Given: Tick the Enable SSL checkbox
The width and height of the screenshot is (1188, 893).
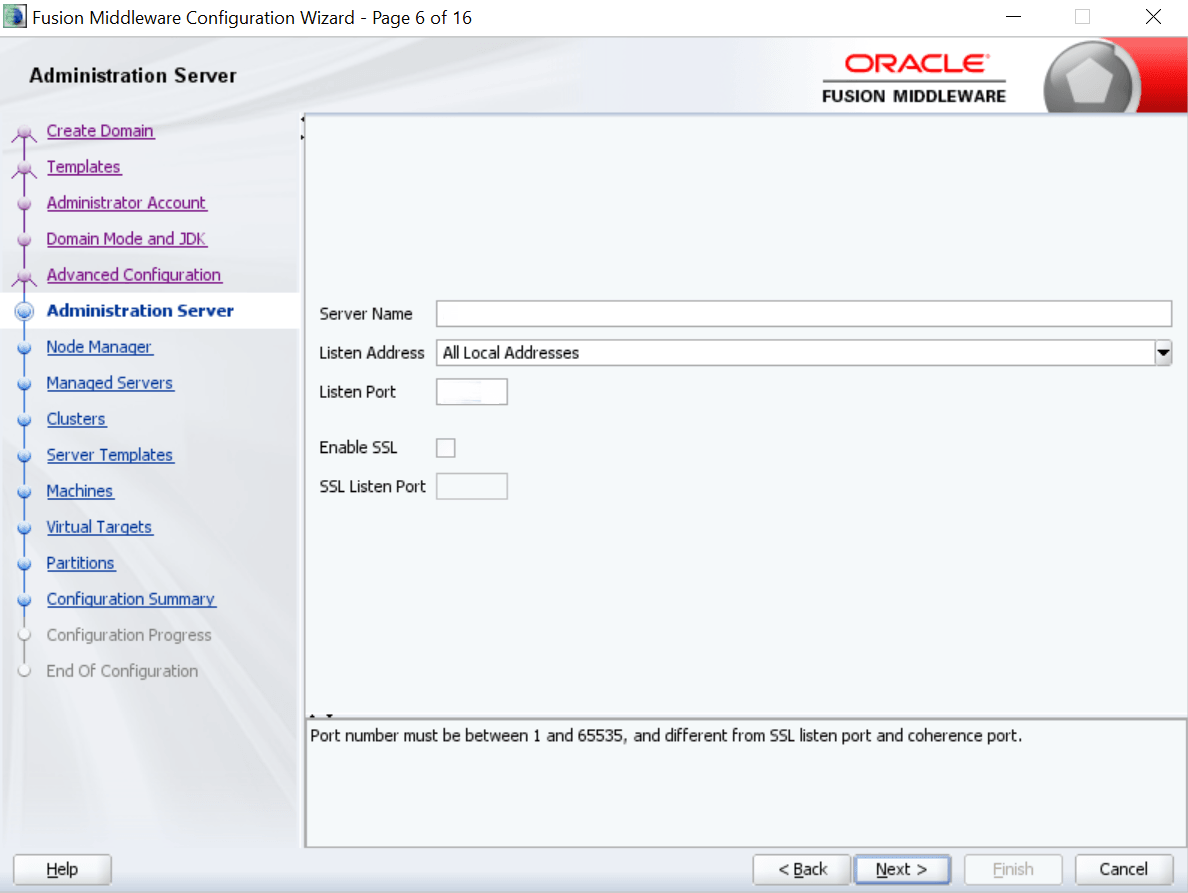Looking at the screenshot, I should pos(446,448).
